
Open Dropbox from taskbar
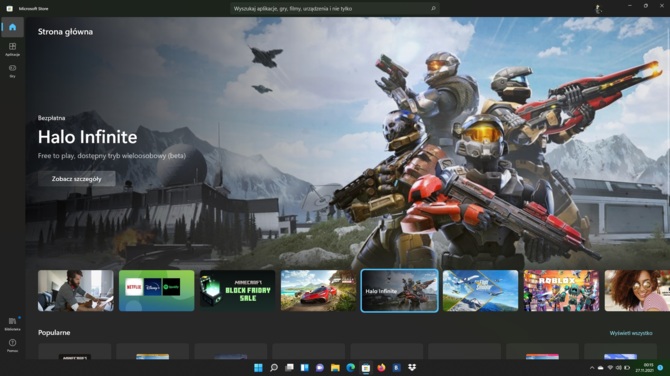click(412, 367)
